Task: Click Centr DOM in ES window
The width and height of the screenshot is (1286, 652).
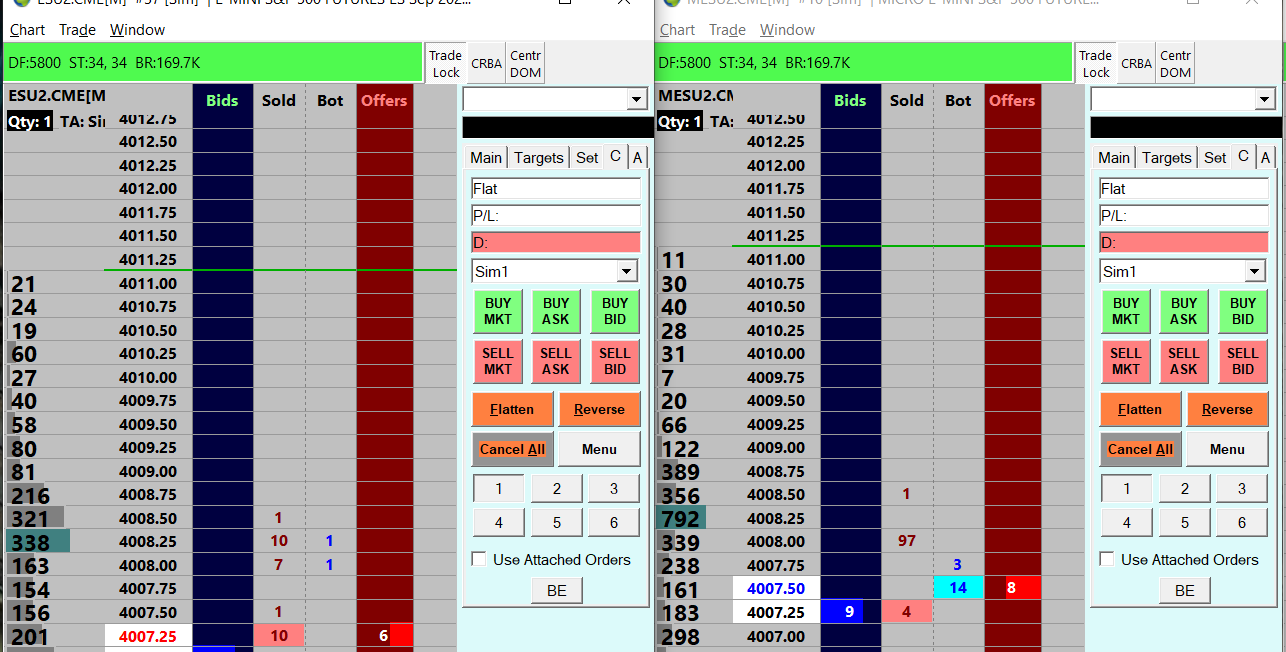Action: [x=525, y=63]
